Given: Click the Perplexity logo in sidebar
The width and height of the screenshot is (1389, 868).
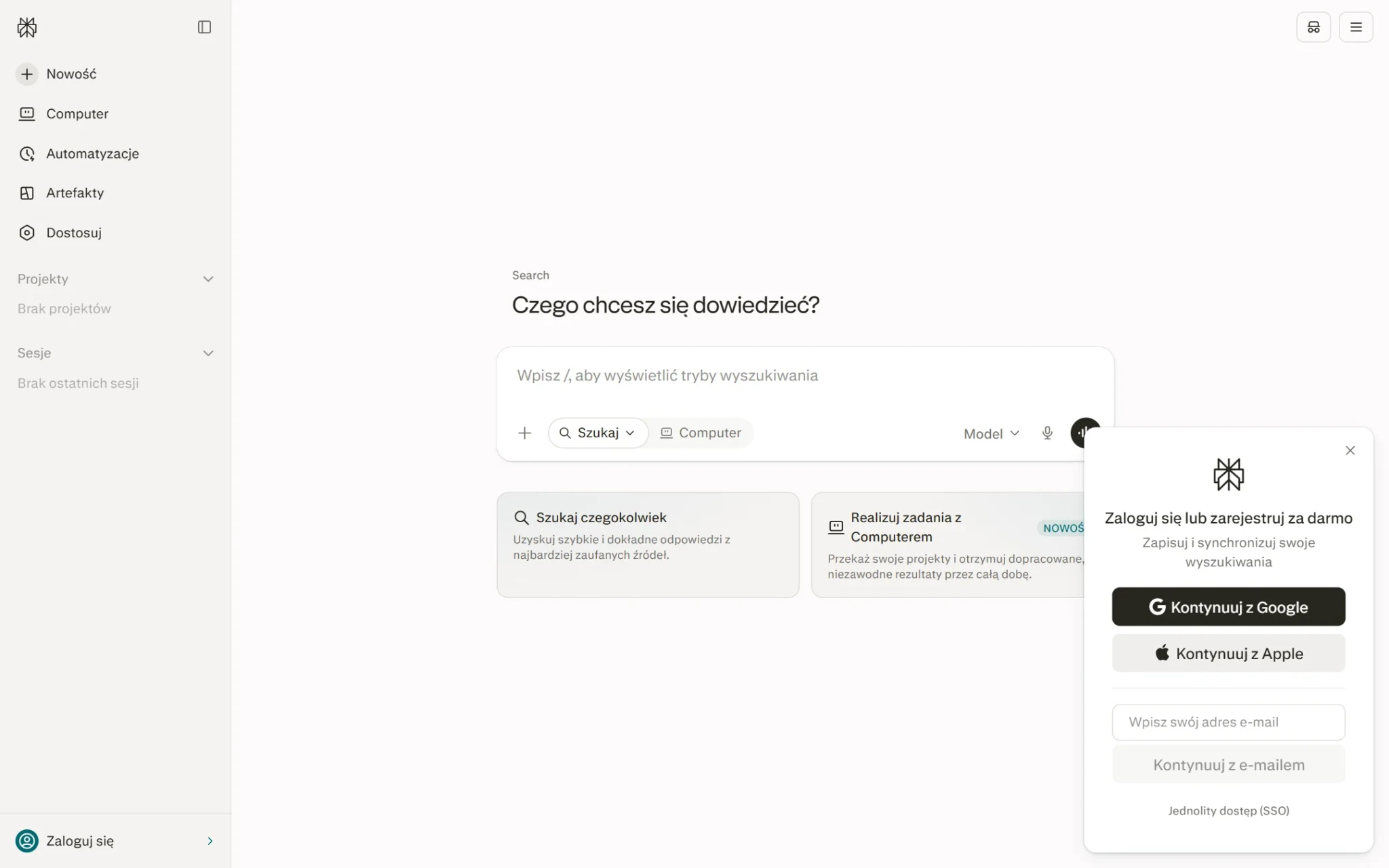Looking at the screenshot, I should [27, 27].
